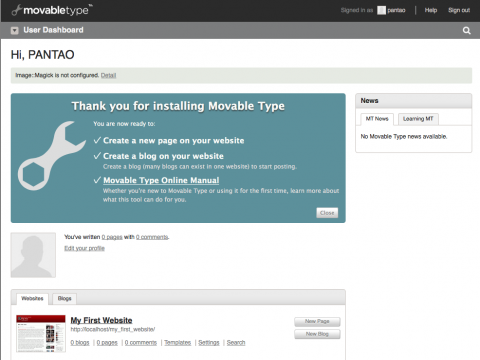The image size is (480, 360).
Task: Click the 0 comments link in profile summary
Action: 152,237
